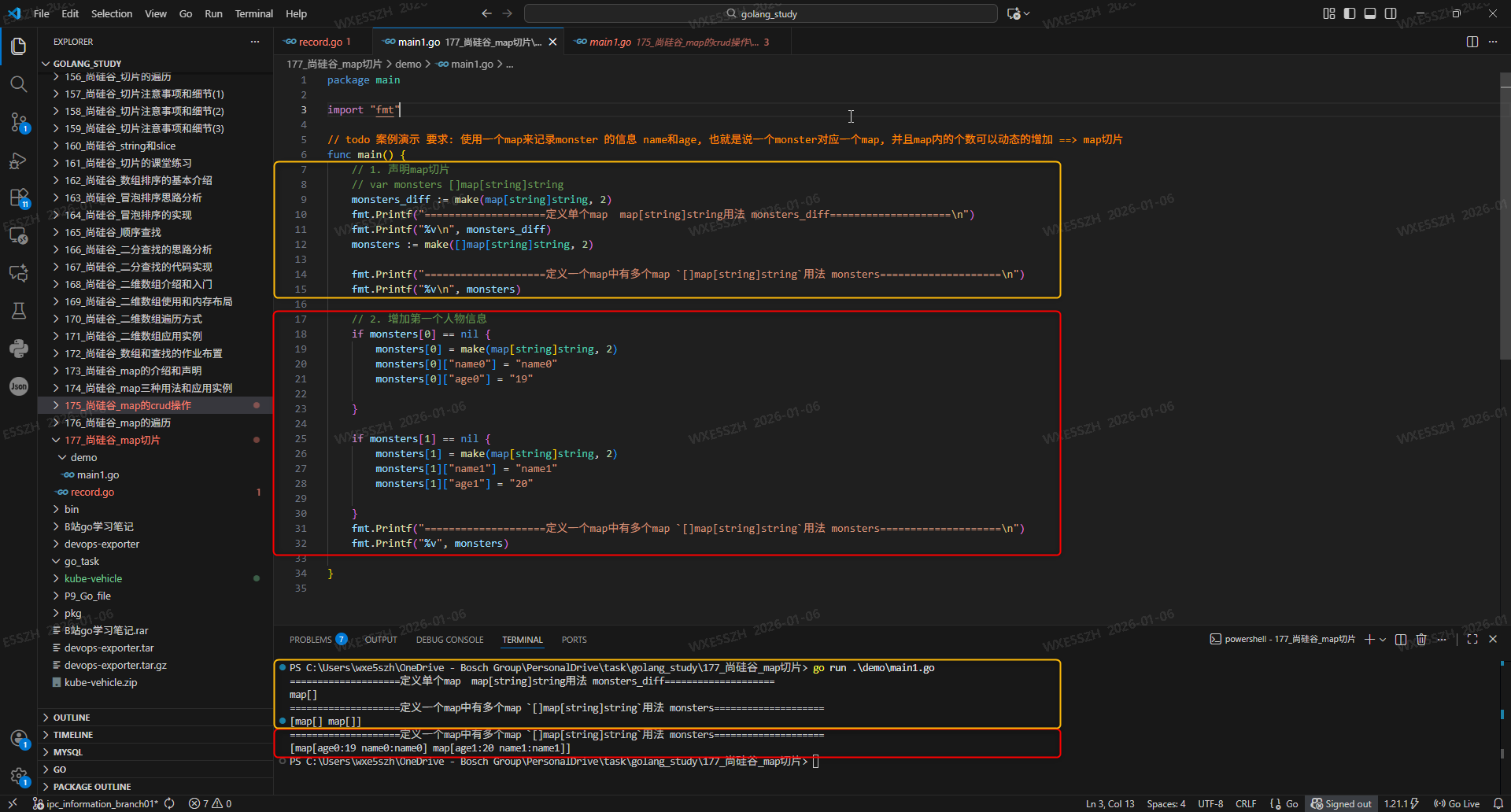Open the Copilot chat icon in title bar
Viewport: 1511px width, 812px height.
pyautogui.click(x=1014, y=13)
